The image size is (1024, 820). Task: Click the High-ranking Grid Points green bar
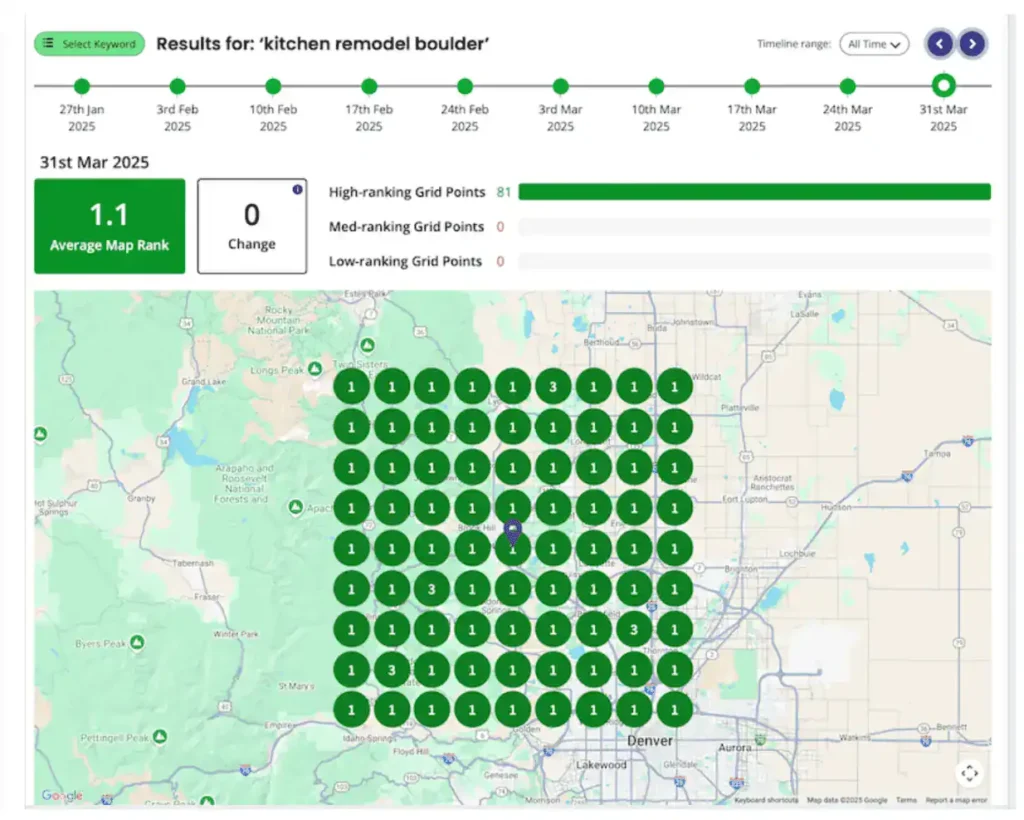754,192
